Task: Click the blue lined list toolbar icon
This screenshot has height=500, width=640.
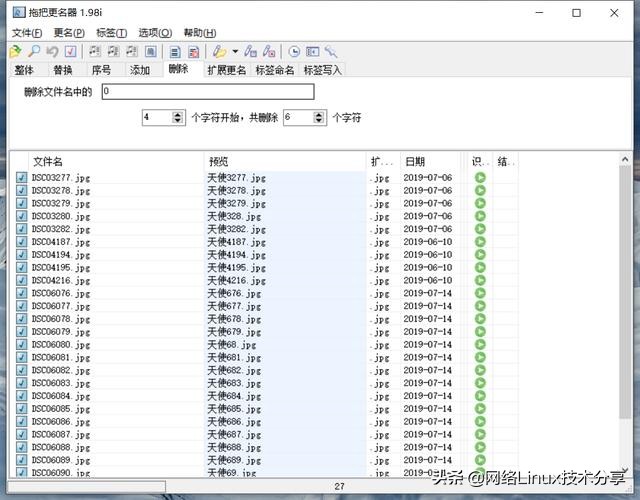Action: click(175, 52)
